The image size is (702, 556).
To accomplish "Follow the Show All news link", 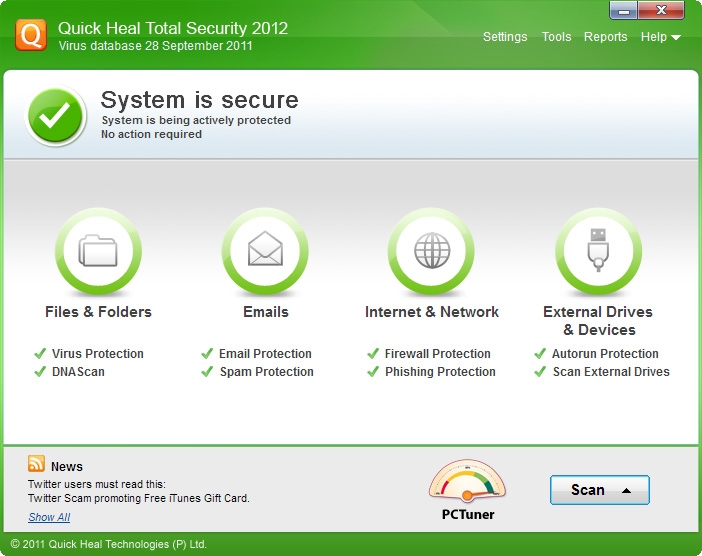I will click(49, 517).
